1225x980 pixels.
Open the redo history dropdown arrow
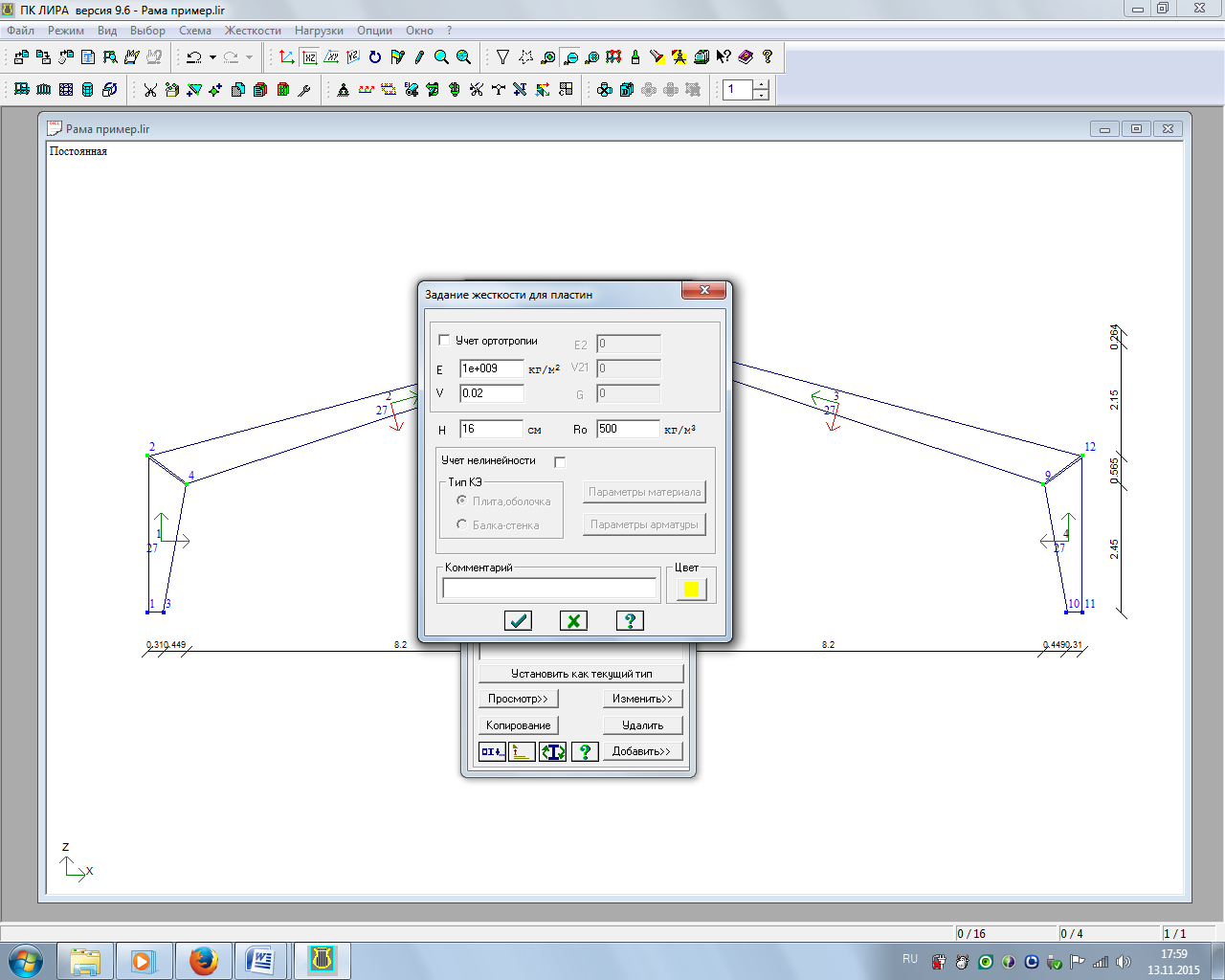tap(249, 57)
